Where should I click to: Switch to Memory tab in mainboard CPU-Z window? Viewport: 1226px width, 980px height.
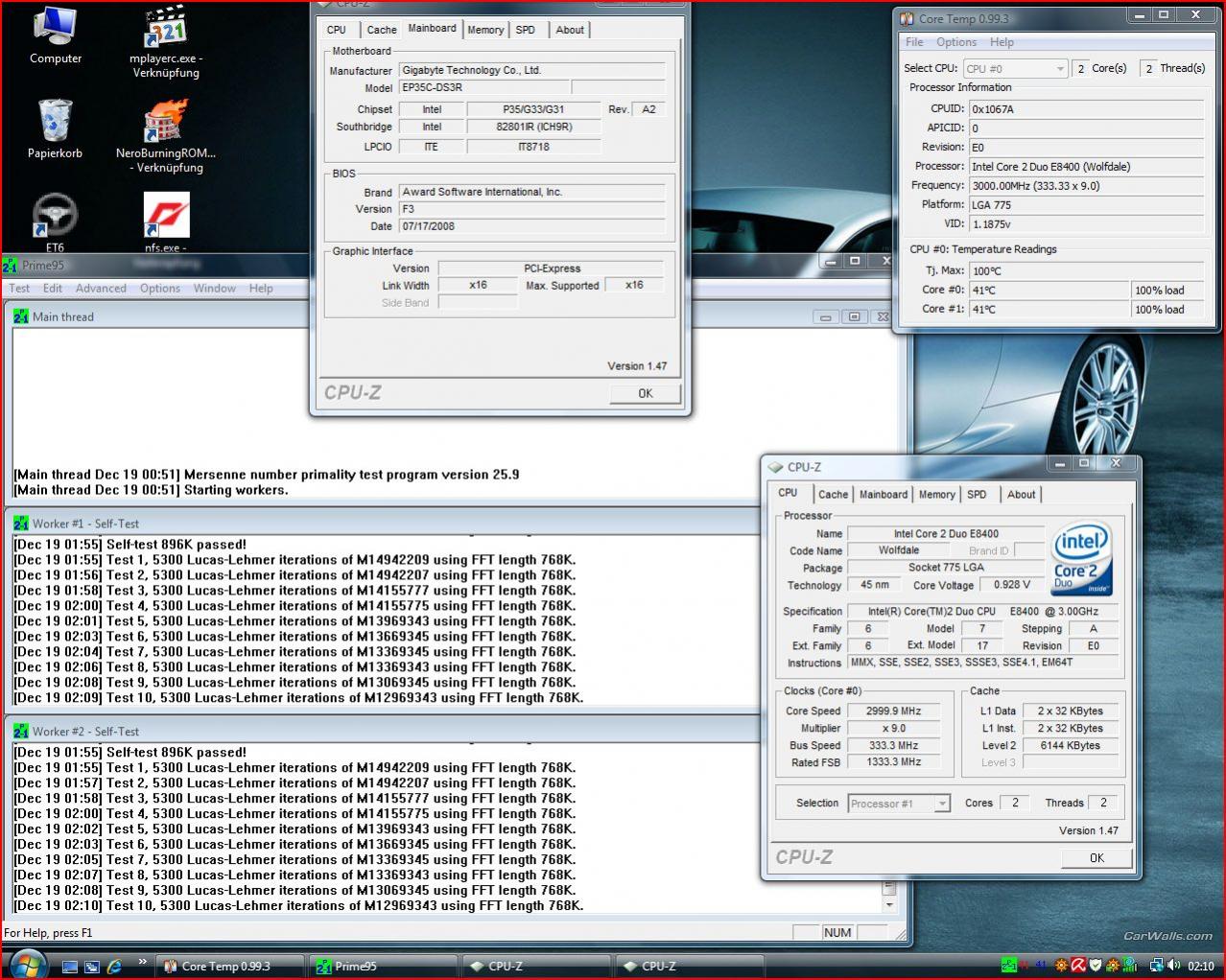485,30
